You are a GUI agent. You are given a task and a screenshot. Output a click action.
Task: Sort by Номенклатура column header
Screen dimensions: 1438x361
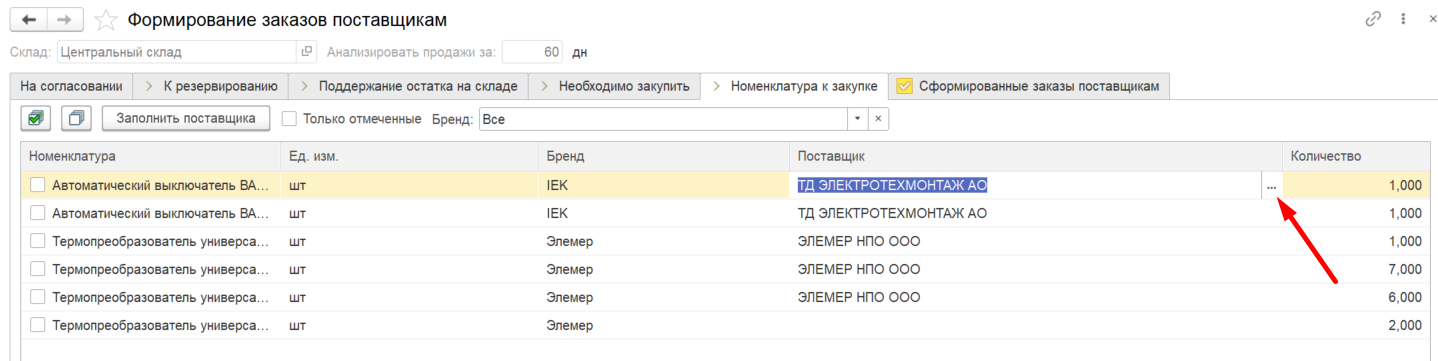point(150,157)
